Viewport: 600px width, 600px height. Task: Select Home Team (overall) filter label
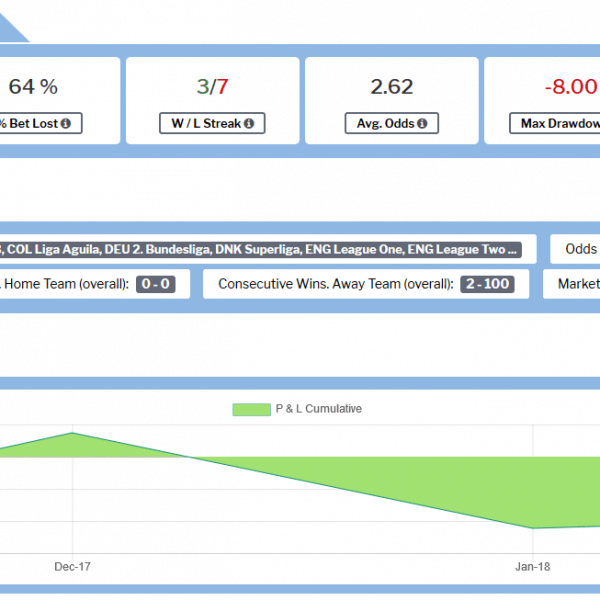[65, 284]
